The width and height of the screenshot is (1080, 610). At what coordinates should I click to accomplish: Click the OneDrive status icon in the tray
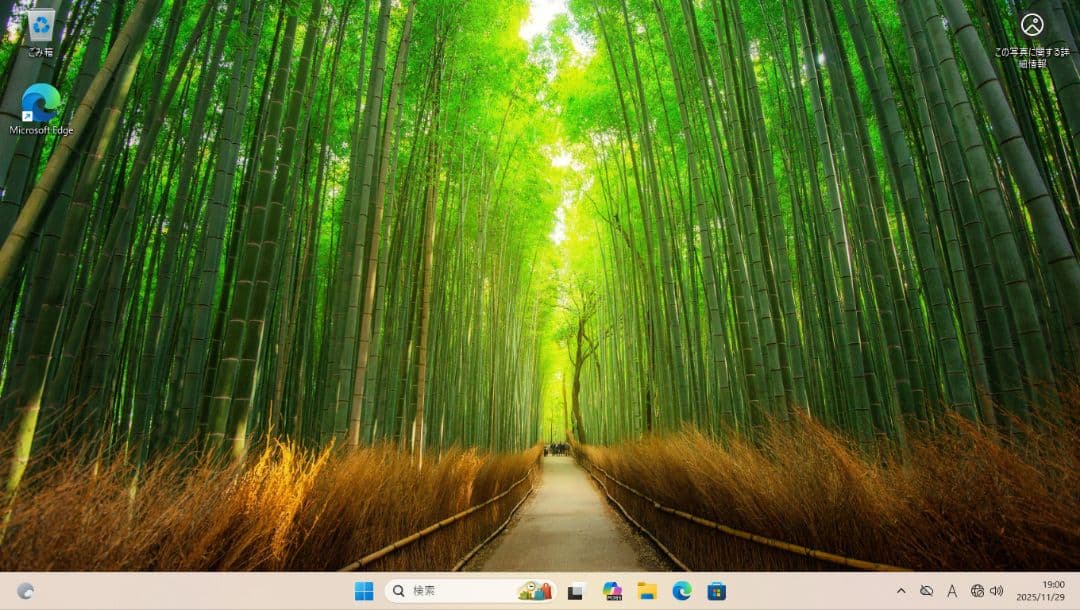[925, 592]
